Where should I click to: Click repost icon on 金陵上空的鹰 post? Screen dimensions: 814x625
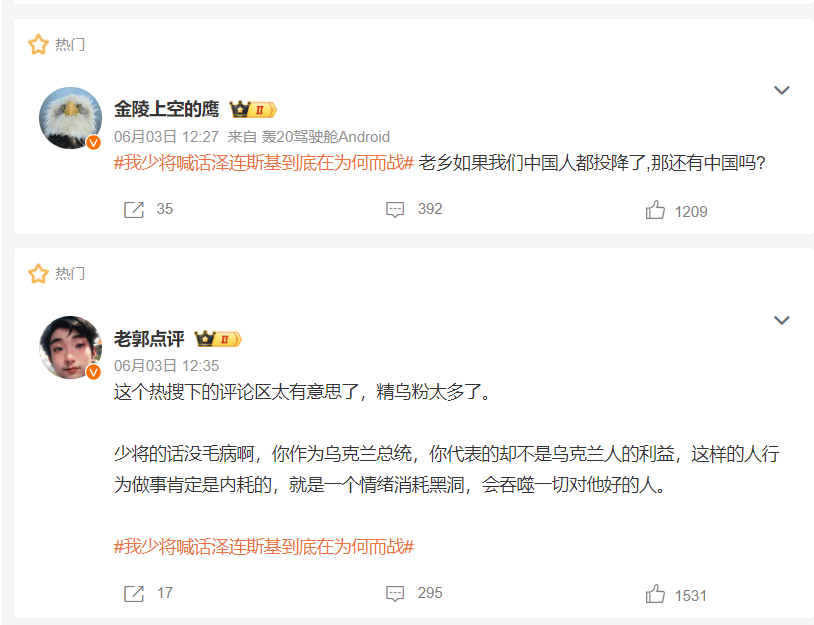[x=133, y=210]
